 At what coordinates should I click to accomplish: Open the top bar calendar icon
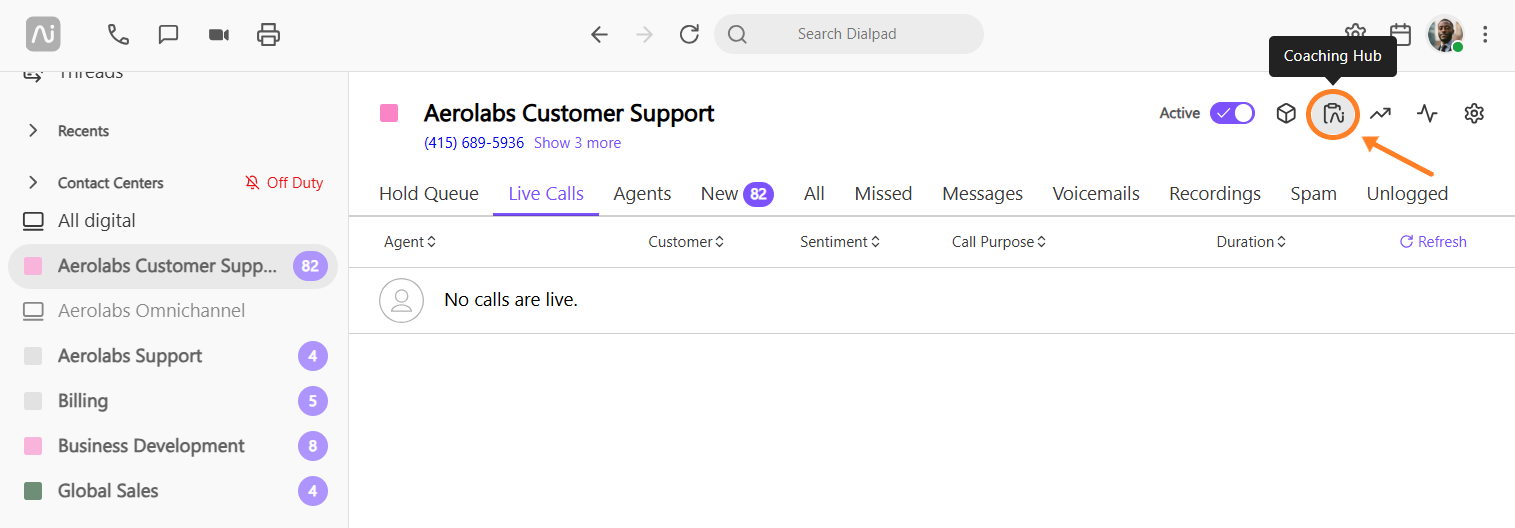tap(1401, 34)
